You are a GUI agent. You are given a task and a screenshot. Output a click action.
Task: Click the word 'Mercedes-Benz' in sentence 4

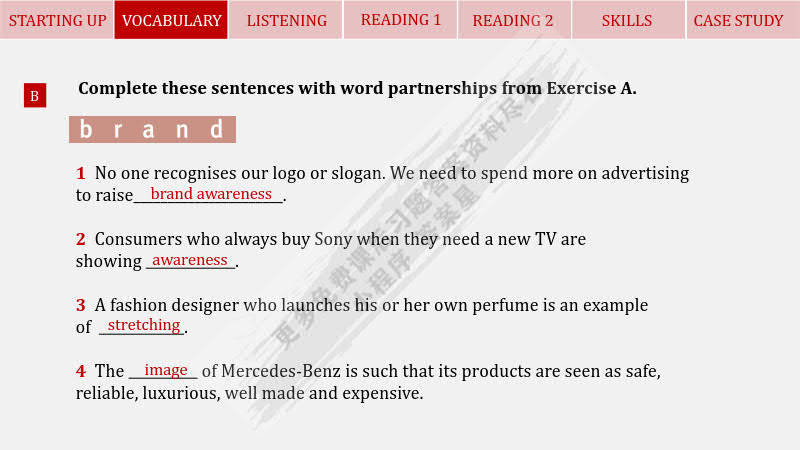(281, 371)
